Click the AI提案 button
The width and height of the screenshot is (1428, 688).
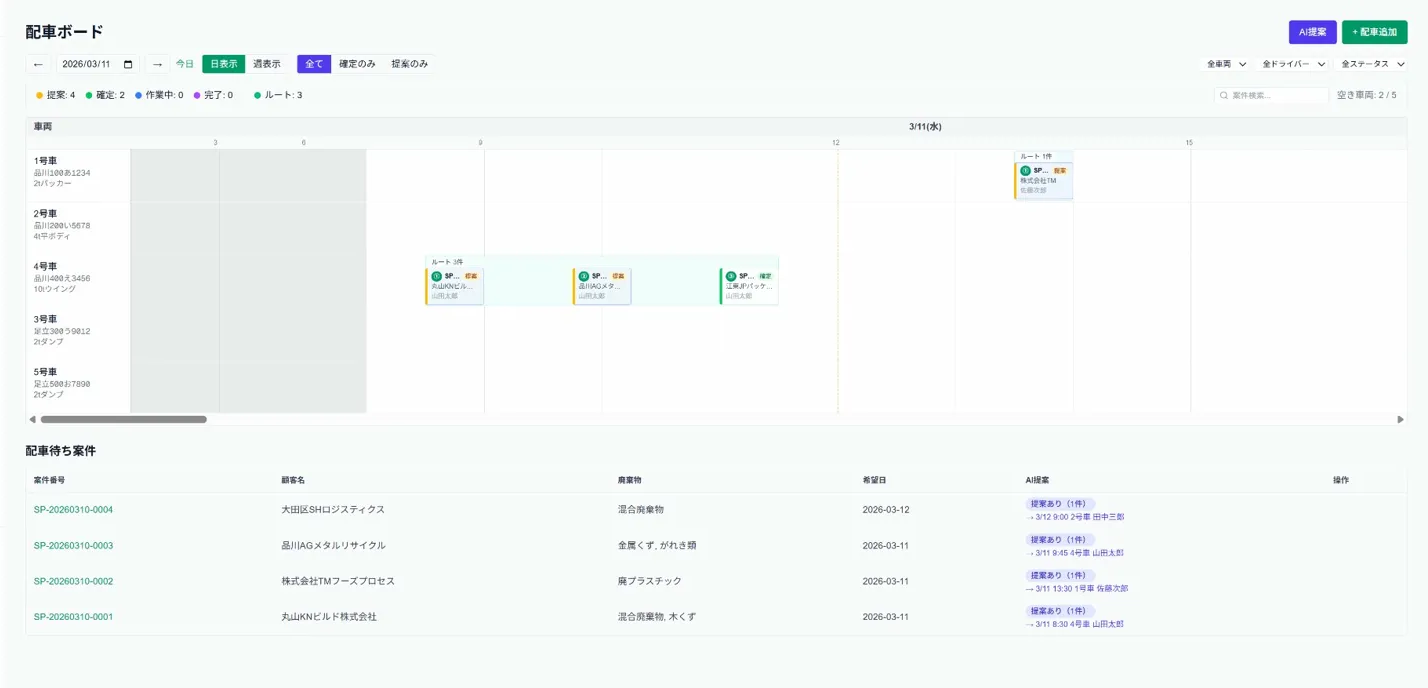click(x=1312, y=32)
